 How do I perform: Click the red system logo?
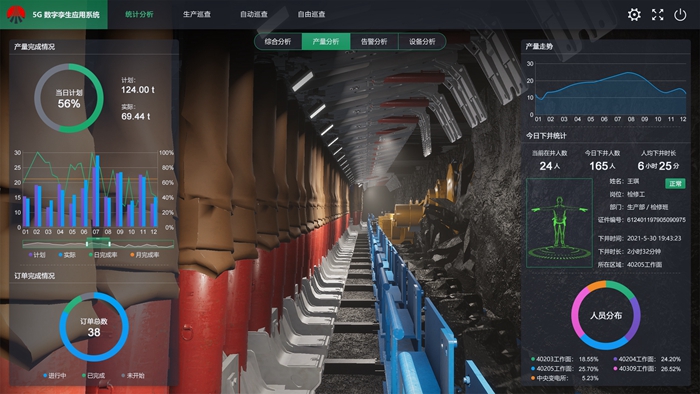click(16, 14)
